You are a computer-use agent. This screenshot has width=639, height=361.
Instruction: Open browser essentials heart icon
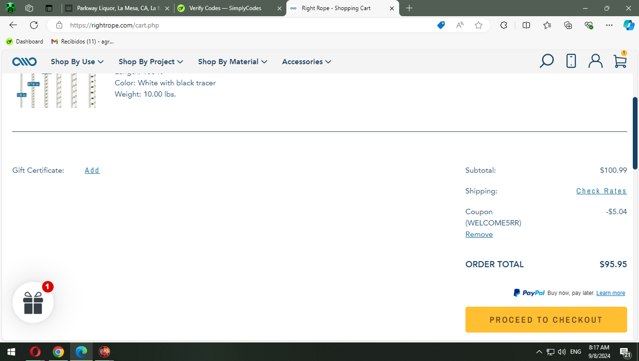point(588,25)
